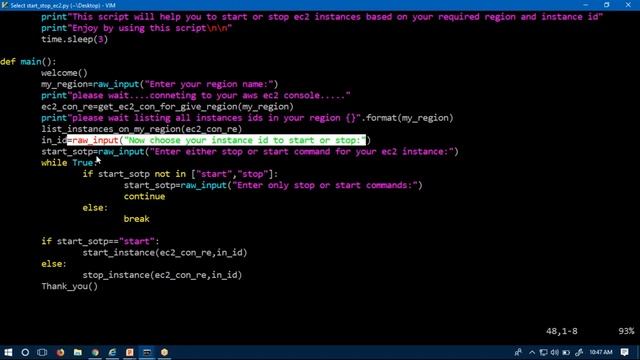
Task: Click 'list_instances_on_my_region(ec2_con_re)' line
Action: 142,129
